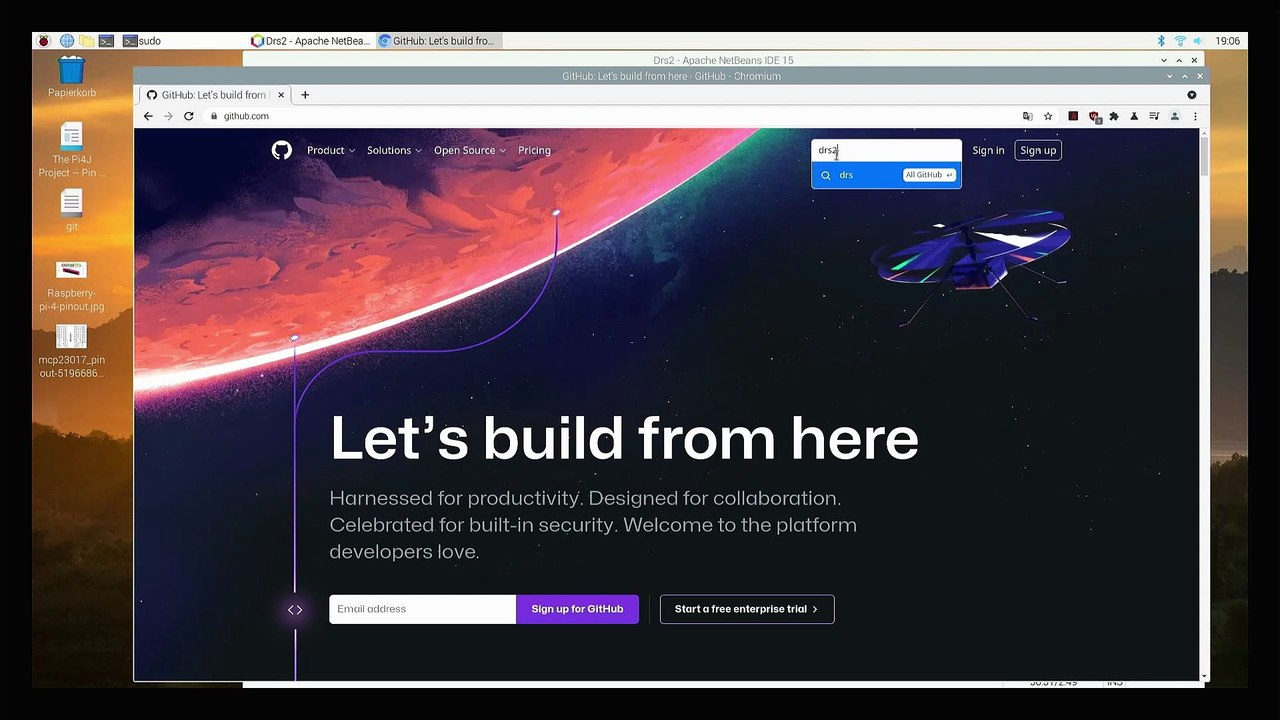Image resolution: width=1280 pixels, height=720 pixels.
Task: Search All GitHub using the suggestion badge
Action: 929,175
